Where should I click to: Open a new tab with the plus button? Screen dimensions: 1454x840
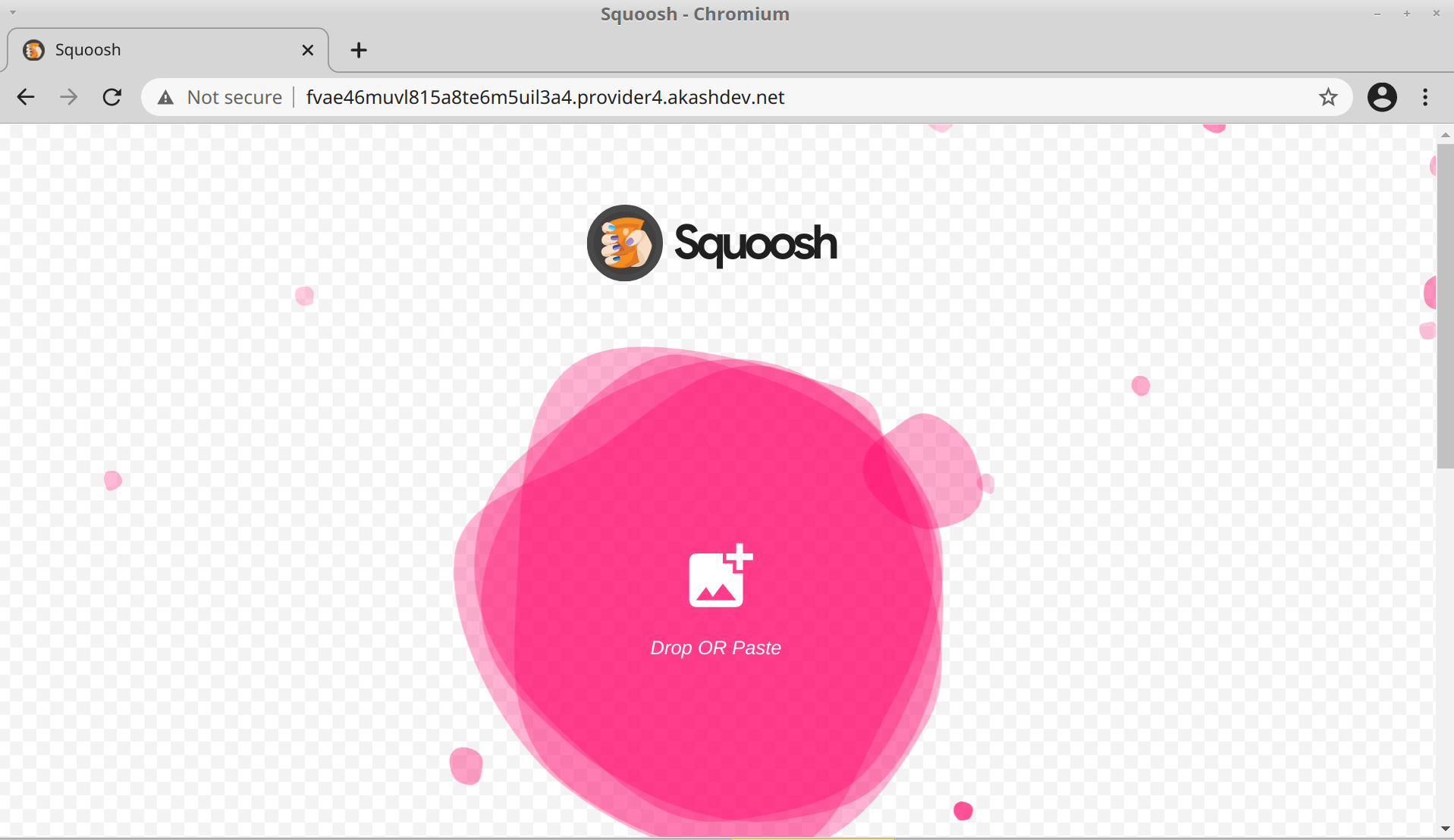click(359, 50)
